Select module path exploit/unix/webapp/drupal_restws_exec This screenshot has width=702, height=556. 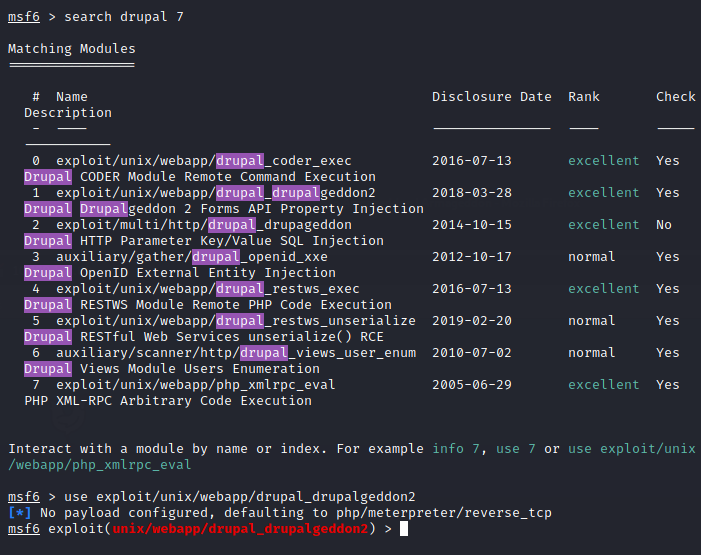pos(208,289)
